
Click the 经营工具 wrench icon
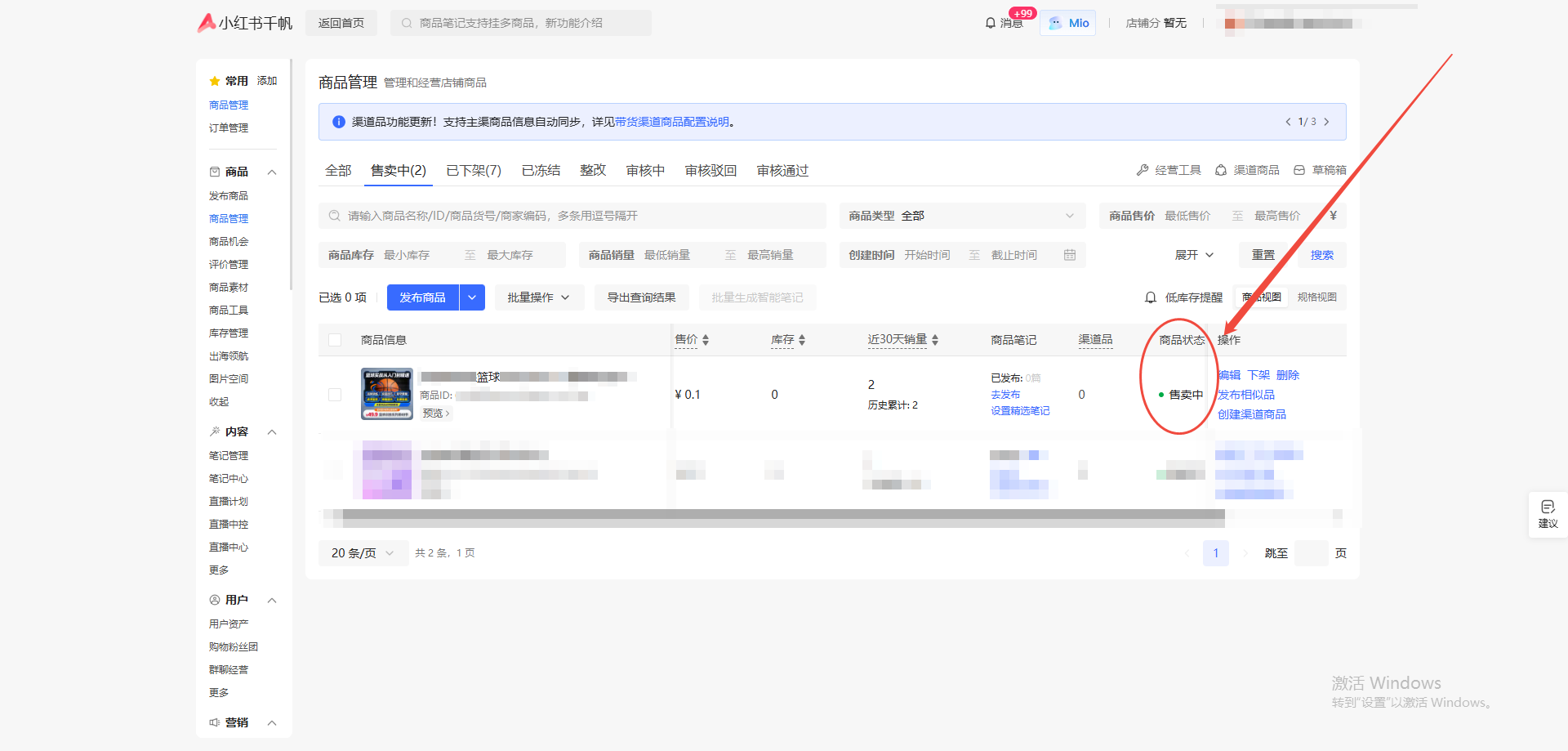pyautogui.click(x=1143, y=170)
